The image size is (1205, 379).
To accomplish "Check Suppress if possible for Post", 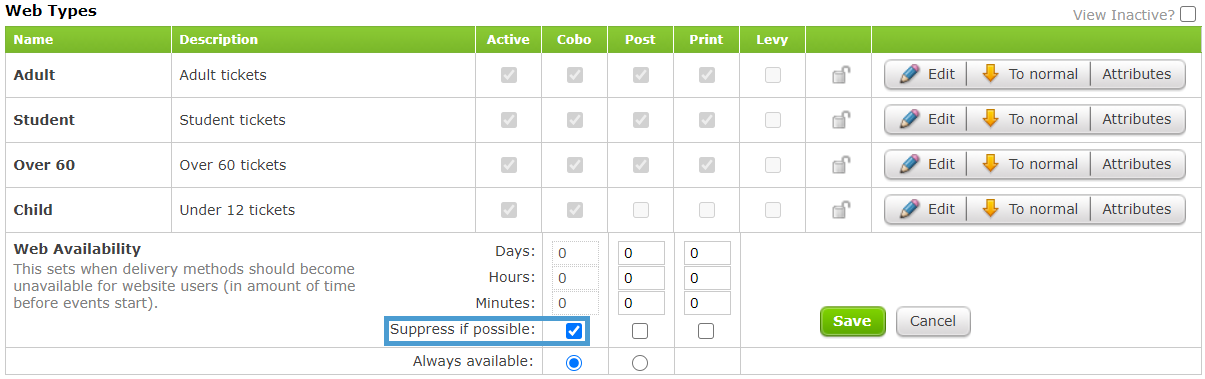I will pos(640,331).
